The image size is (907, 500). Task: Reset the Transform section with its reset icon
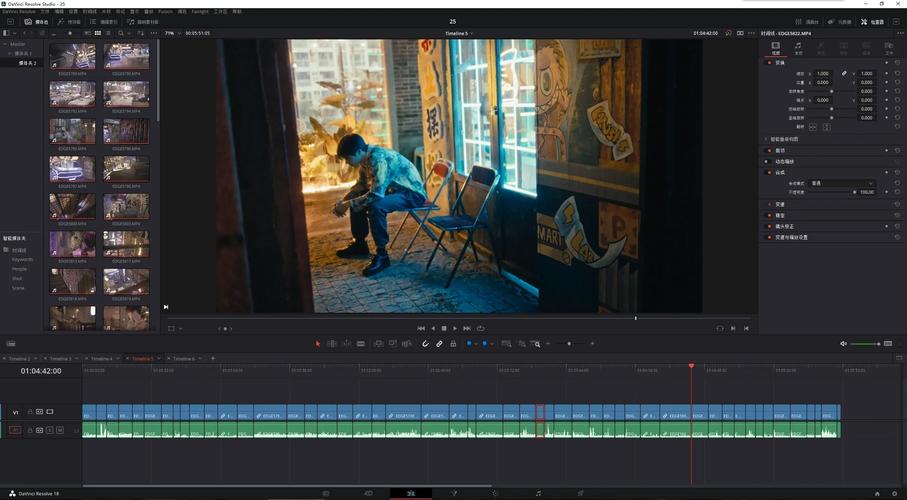click(x=898, y=62)
